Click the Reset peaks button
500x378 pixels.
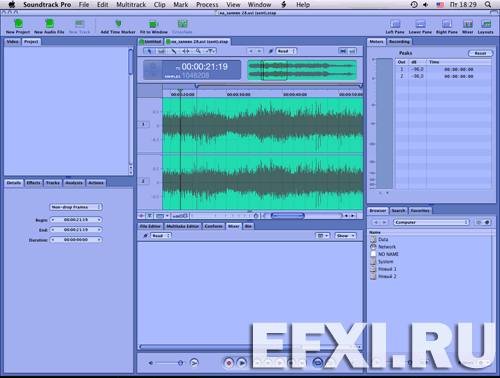[480, 53]
